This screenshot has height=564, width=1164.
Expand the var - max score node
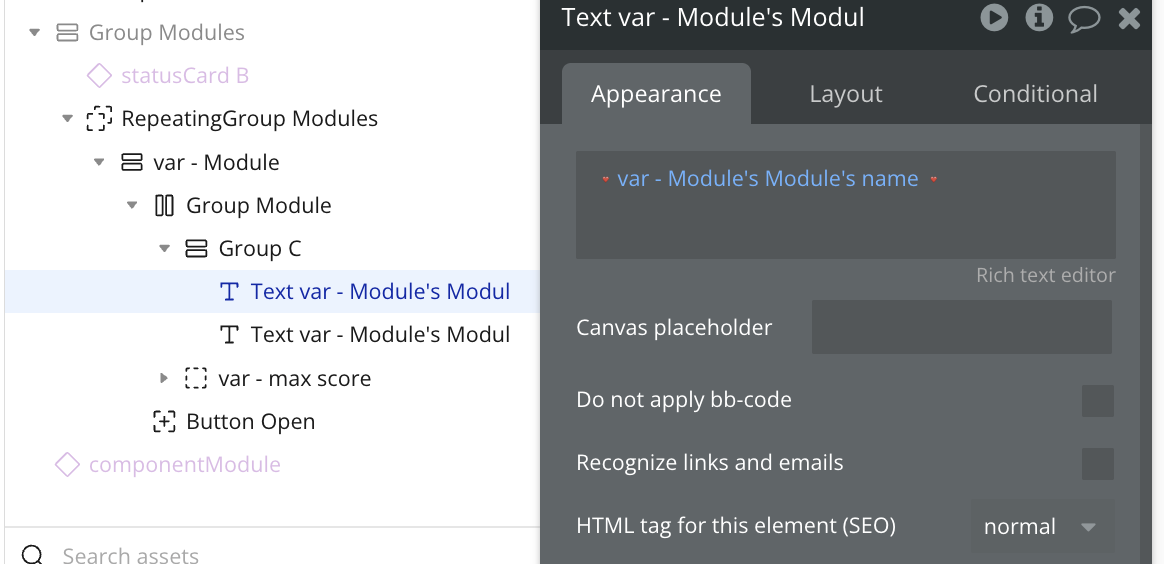(x=164, y=378)
